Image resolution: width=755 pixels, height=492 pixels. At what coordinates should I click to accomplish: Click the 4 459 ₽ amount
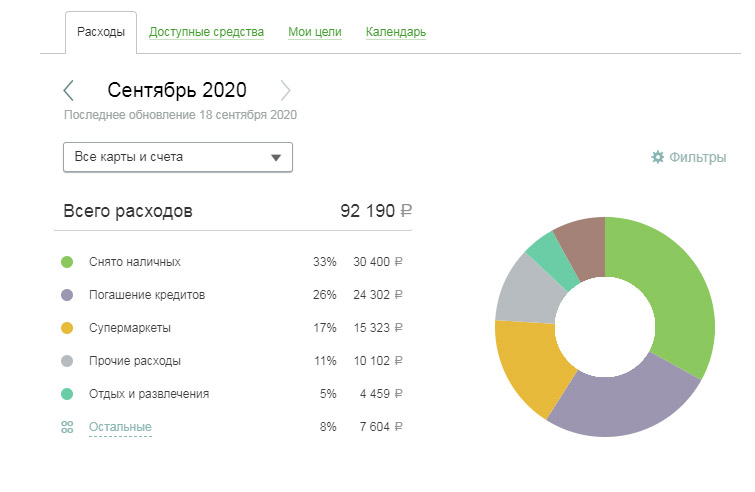381,394
